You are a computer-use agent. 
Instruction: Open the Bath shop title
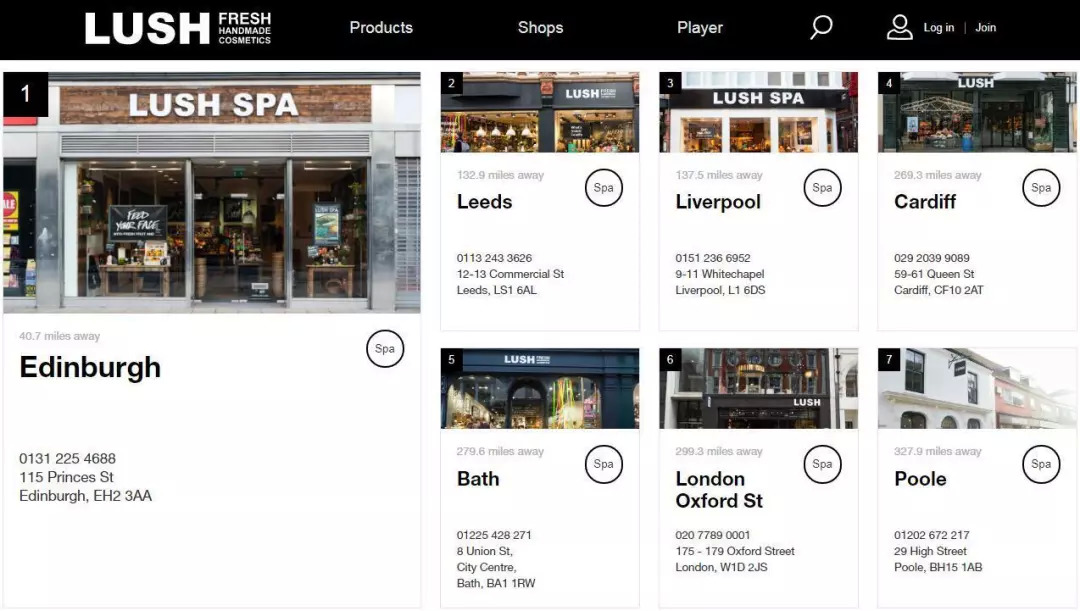478,479
